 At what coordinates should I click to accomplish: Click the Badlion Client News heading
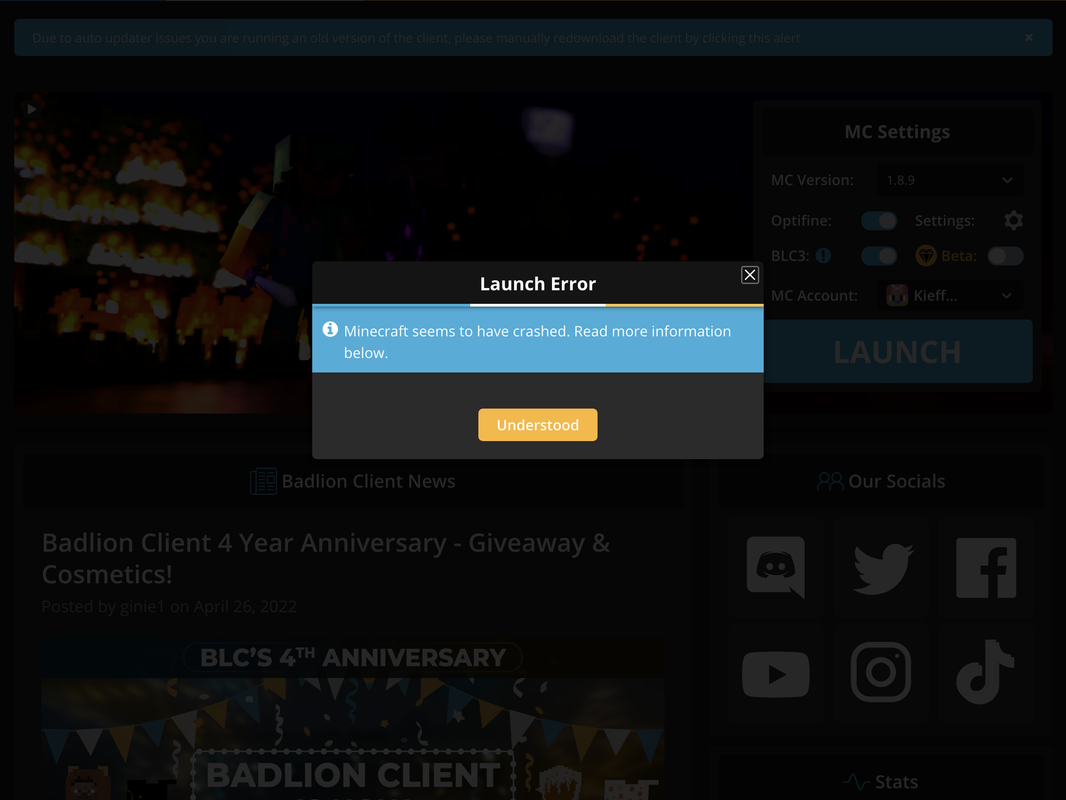[x=368, y=481]
